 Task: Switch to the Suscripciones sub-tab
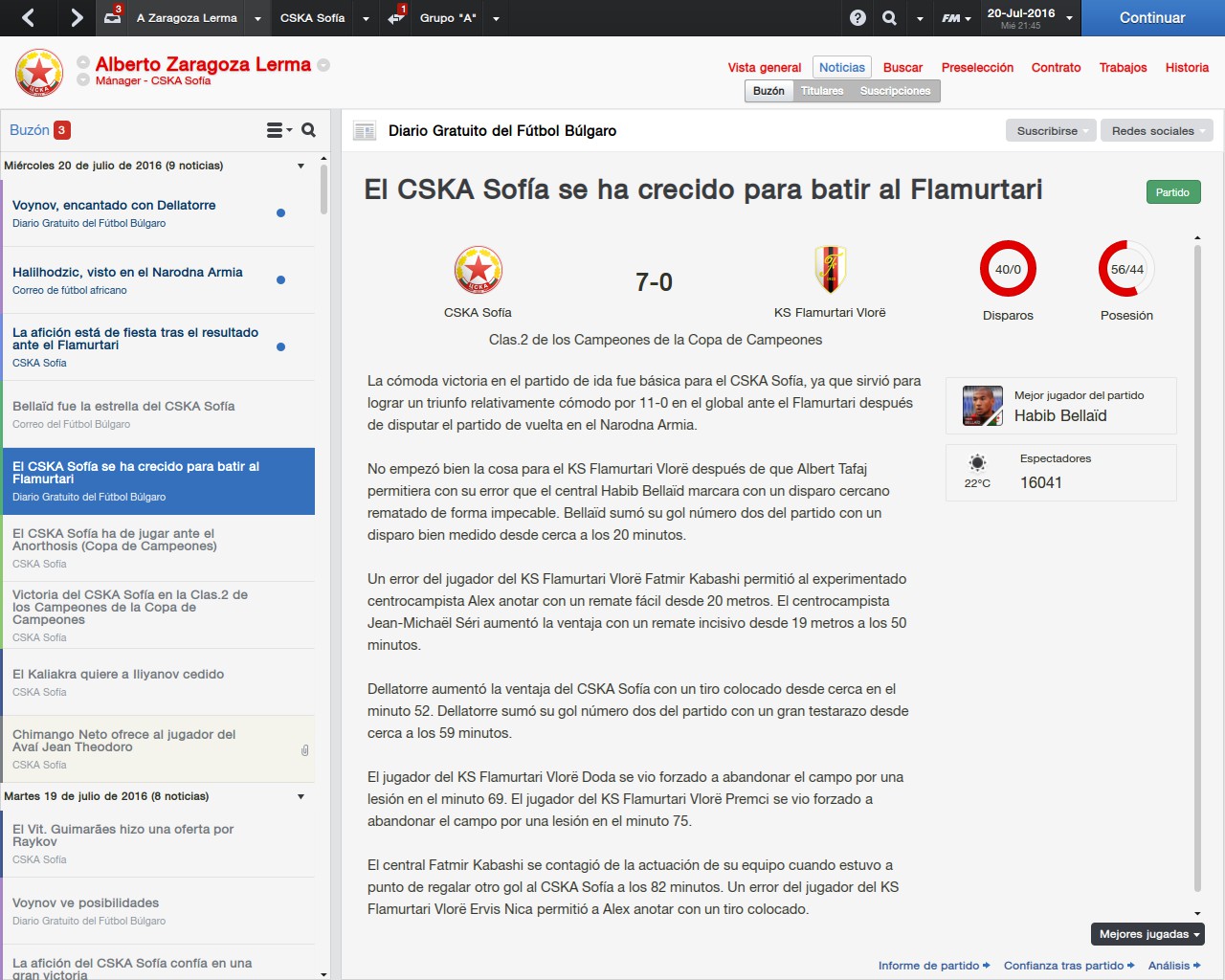(x=895, y=91)
